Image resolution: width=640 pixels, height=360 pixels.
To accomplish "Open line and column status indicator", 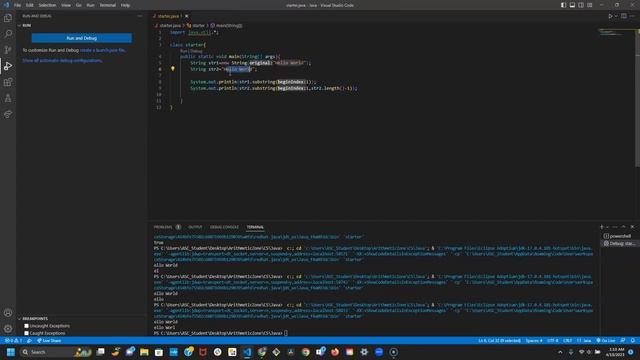I will tap(500, 340).
